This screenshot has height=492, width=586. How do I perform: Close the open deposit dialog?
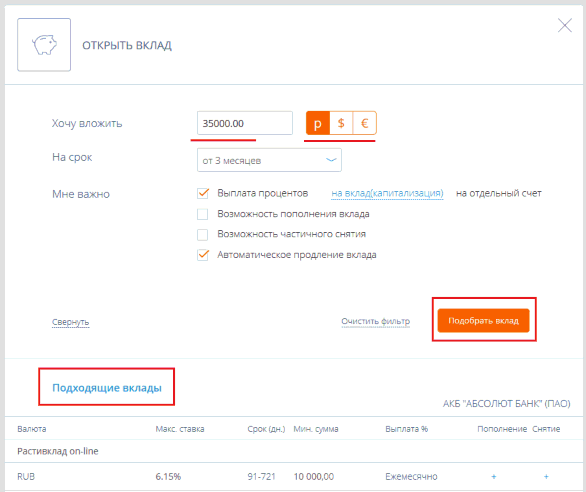[564, 25]
